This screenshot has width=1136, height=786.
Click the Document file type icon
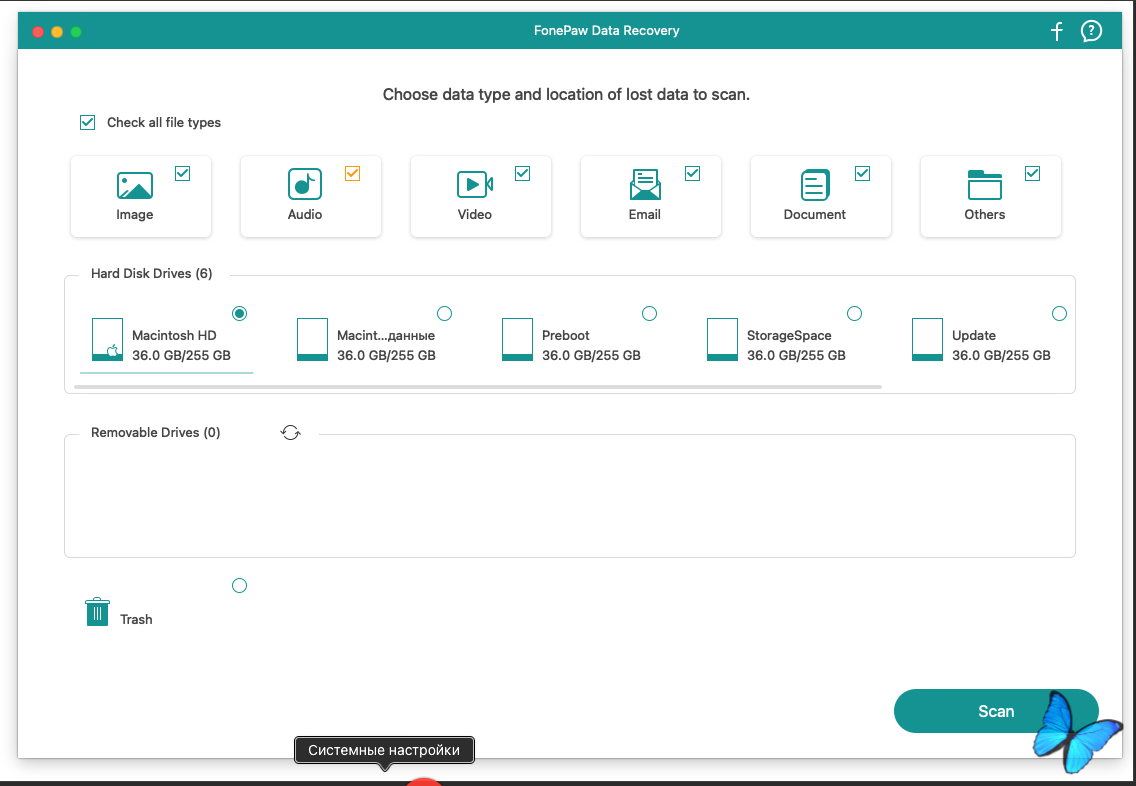tap(815, 185)
